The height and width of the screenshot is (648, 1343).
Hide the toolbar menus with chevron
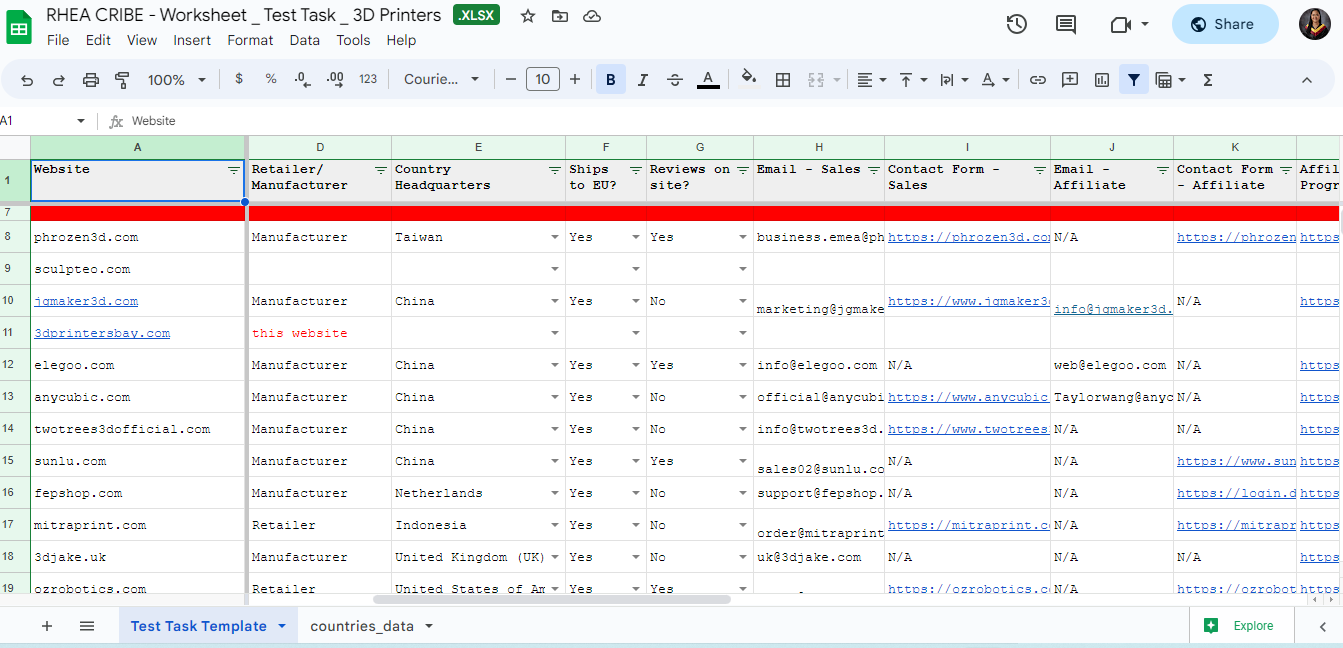pos(1306,80)
